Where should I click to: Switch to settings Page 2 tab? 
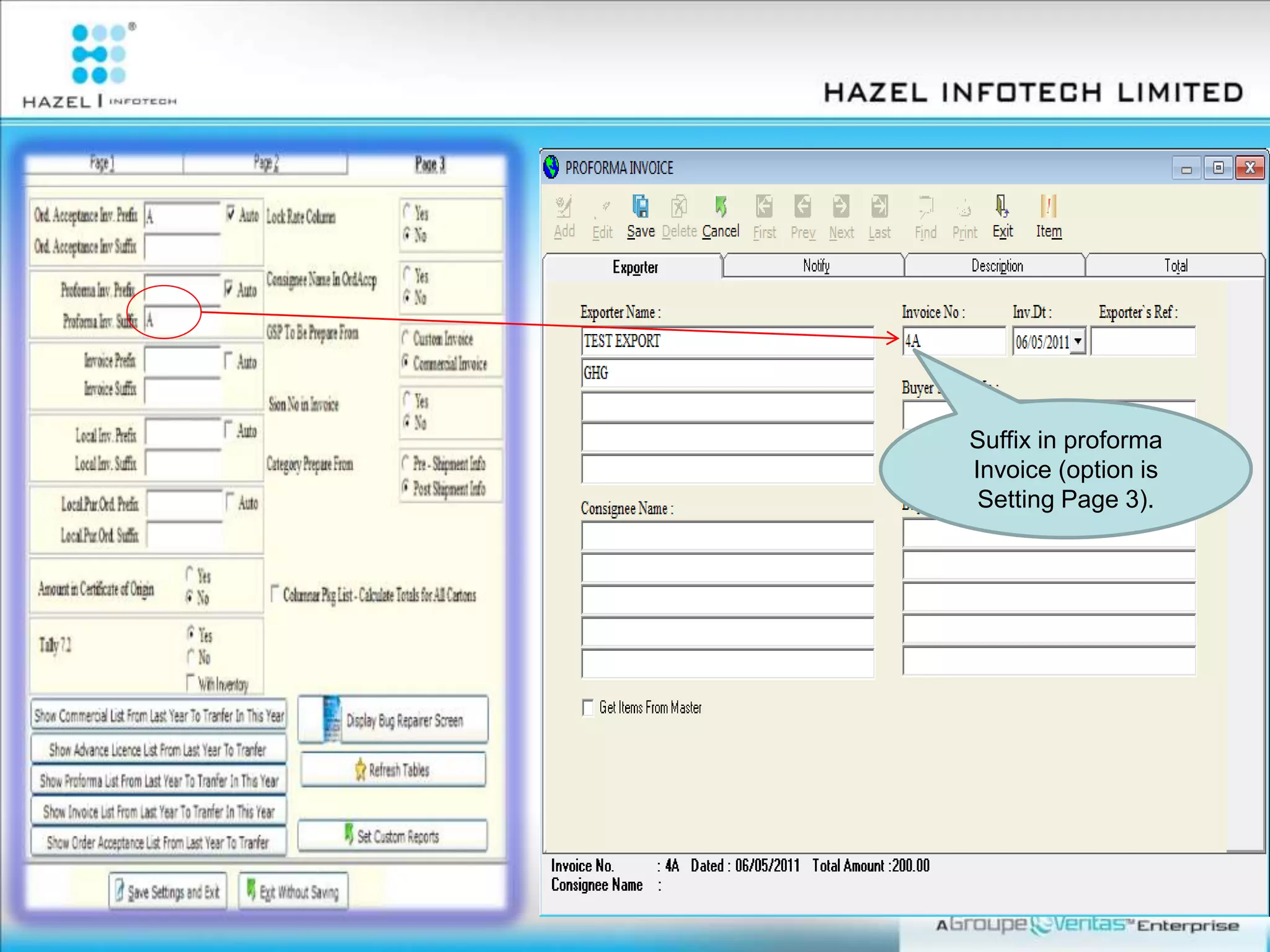click(x=265, y=164)
